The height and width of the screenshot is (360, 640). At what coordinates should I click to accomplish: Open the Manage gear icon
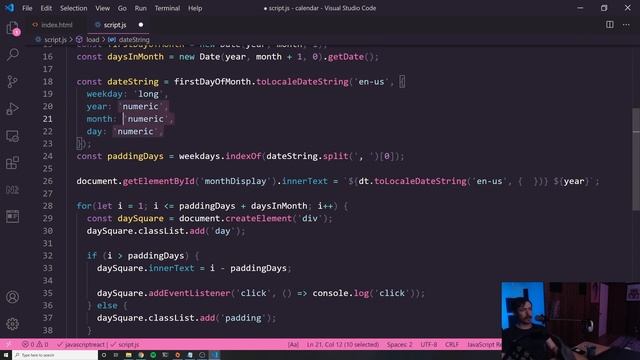(x=13, y=324)
